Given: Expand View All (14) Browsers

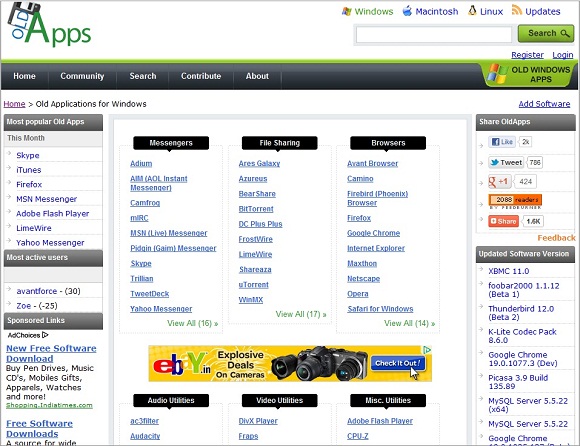Looking at the screenshot, I should [x=409, y=323].
